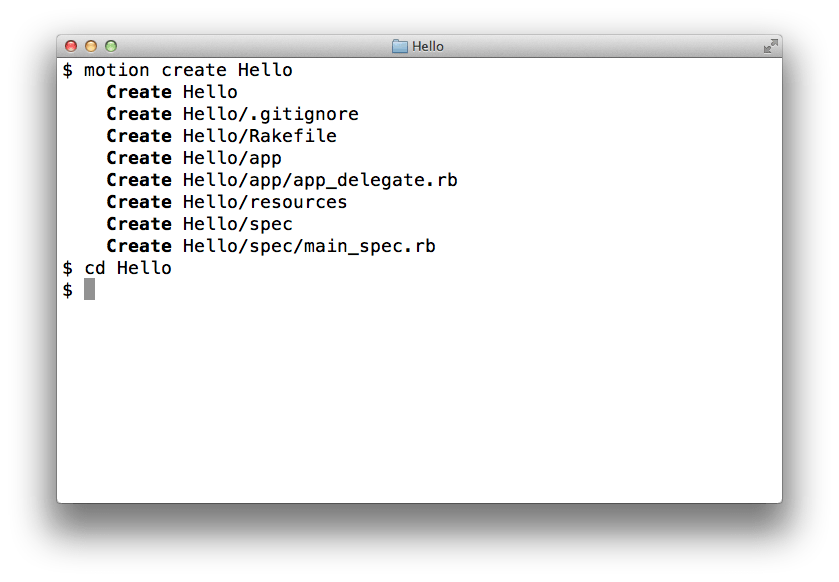Screen dimensions: 839x582
Task: Click the Hello/app/app_delegate.rb file path
Action: pos(320,179)
